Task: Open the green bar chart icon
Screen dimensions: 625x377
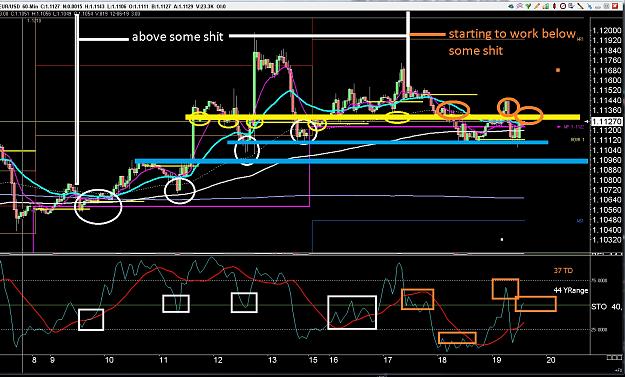Action: click(546, 6)
